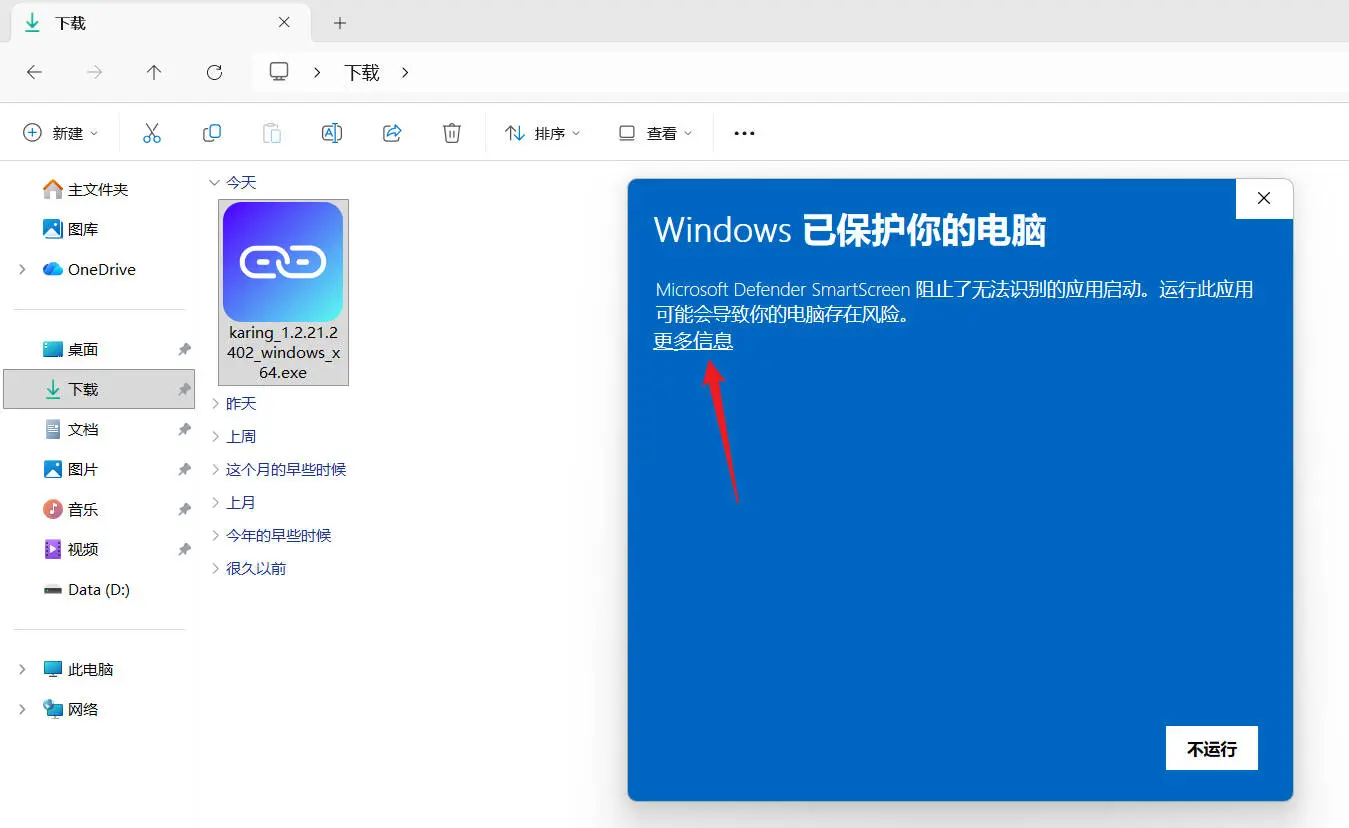Click the Copy icon in toolbar
Image resolution: width=1349 pixels, height=828 pixels.
[x=212, y=133]
